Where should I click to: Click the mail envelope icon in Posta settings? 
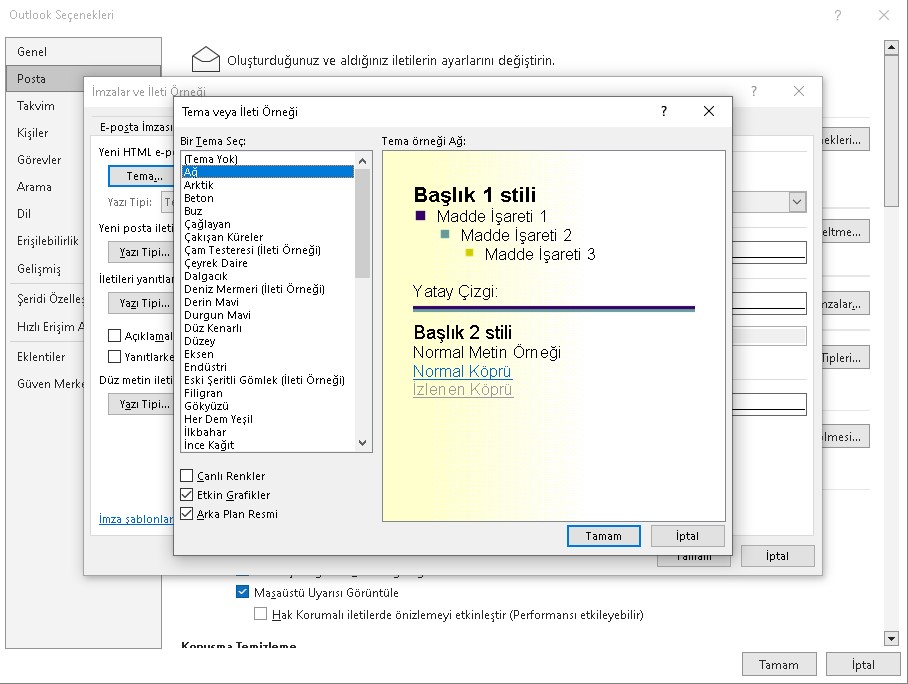coord(205,60)
